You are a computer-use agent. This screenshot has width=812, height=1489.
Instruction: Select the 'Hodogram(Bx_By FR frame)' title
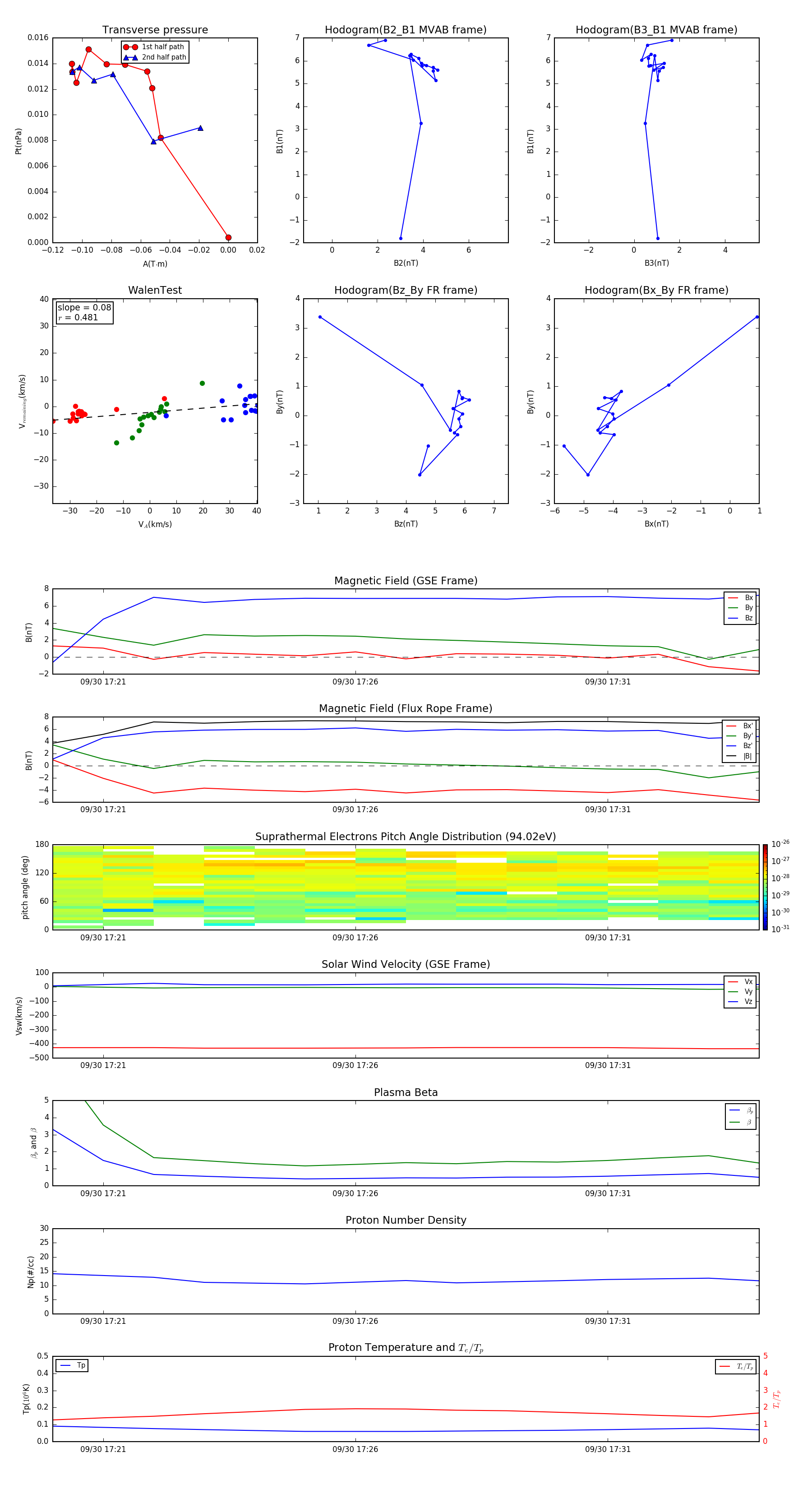click(656, 290)
